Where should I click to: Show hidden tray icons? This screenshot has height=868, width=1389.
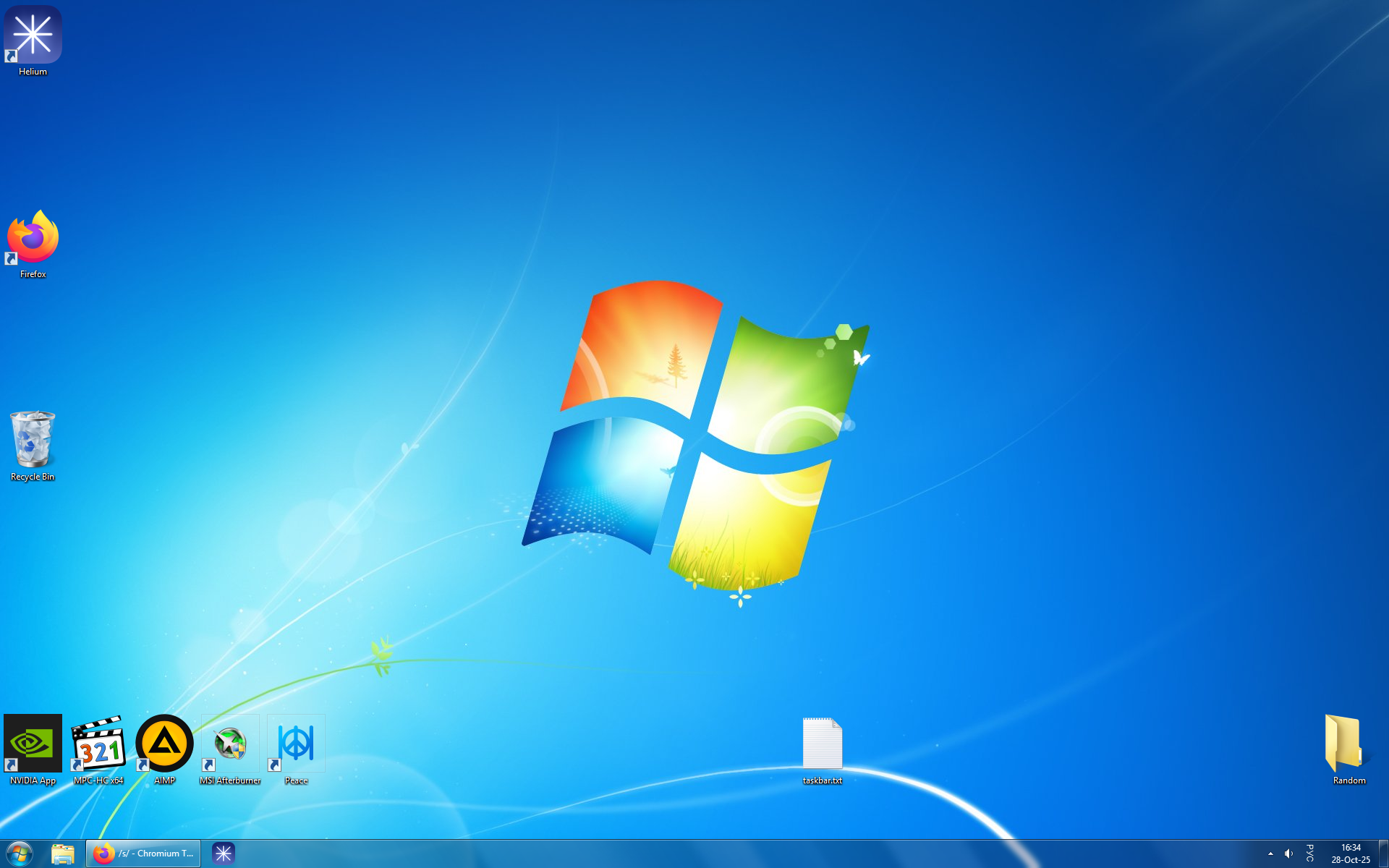pos(1270,854)
